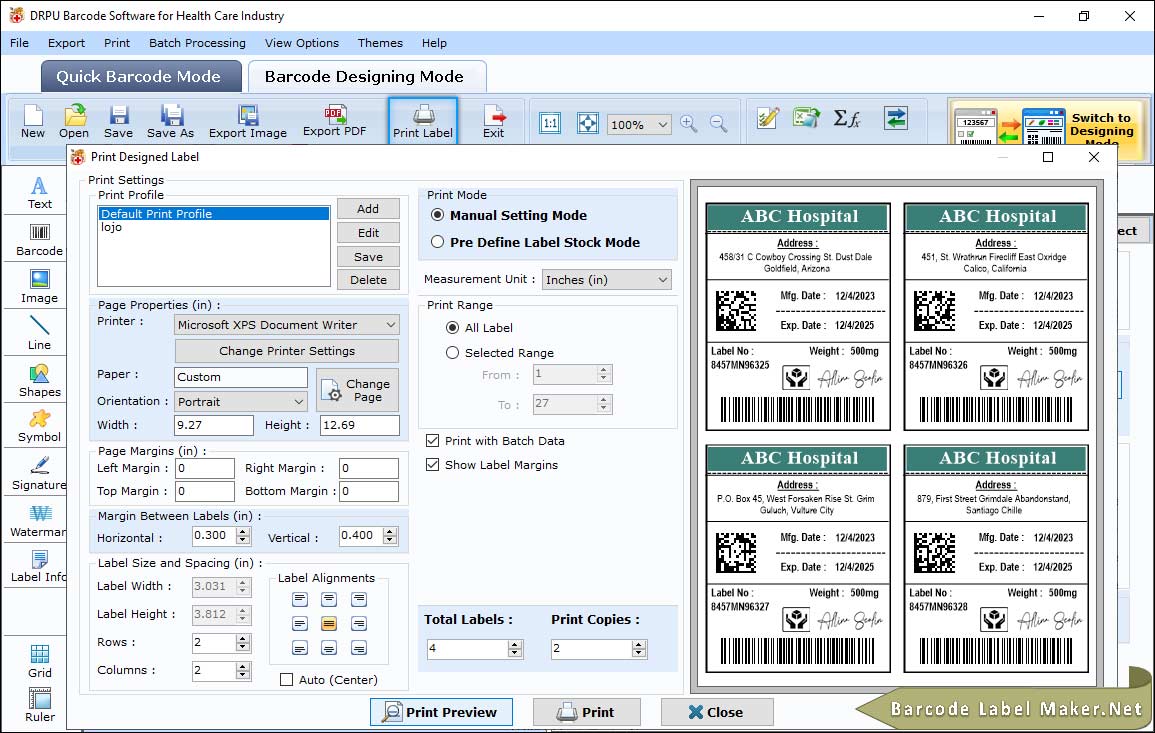Click the Excel import toolbar icon
The image size is (1155, 733).
(807, 118)
